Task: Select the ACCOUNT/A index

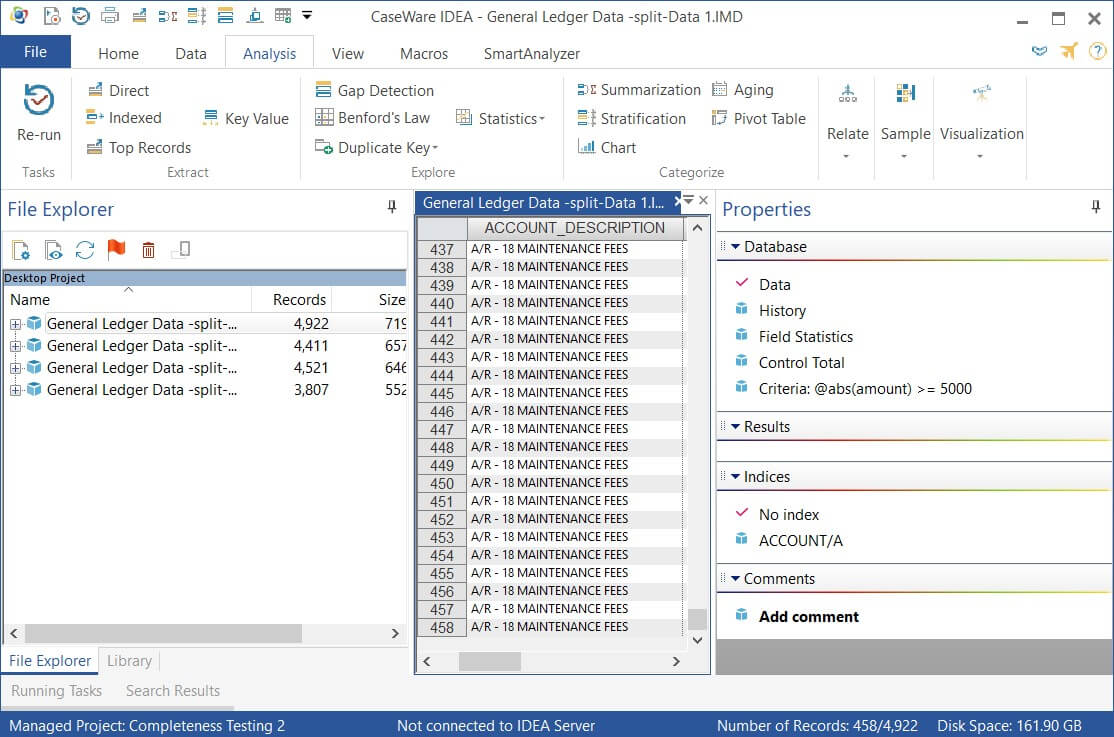Action: 800,541
